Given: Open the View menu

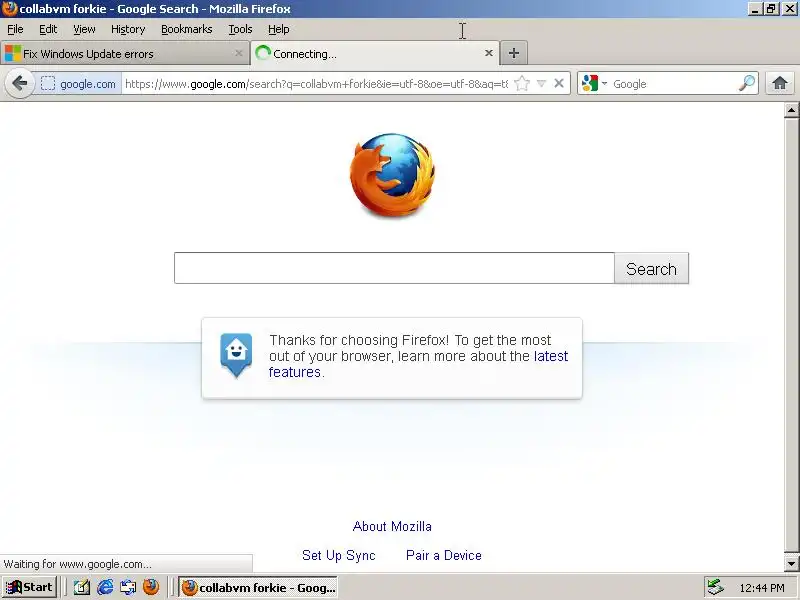Looking at the screenshot, I should click(x=84, y=29).
